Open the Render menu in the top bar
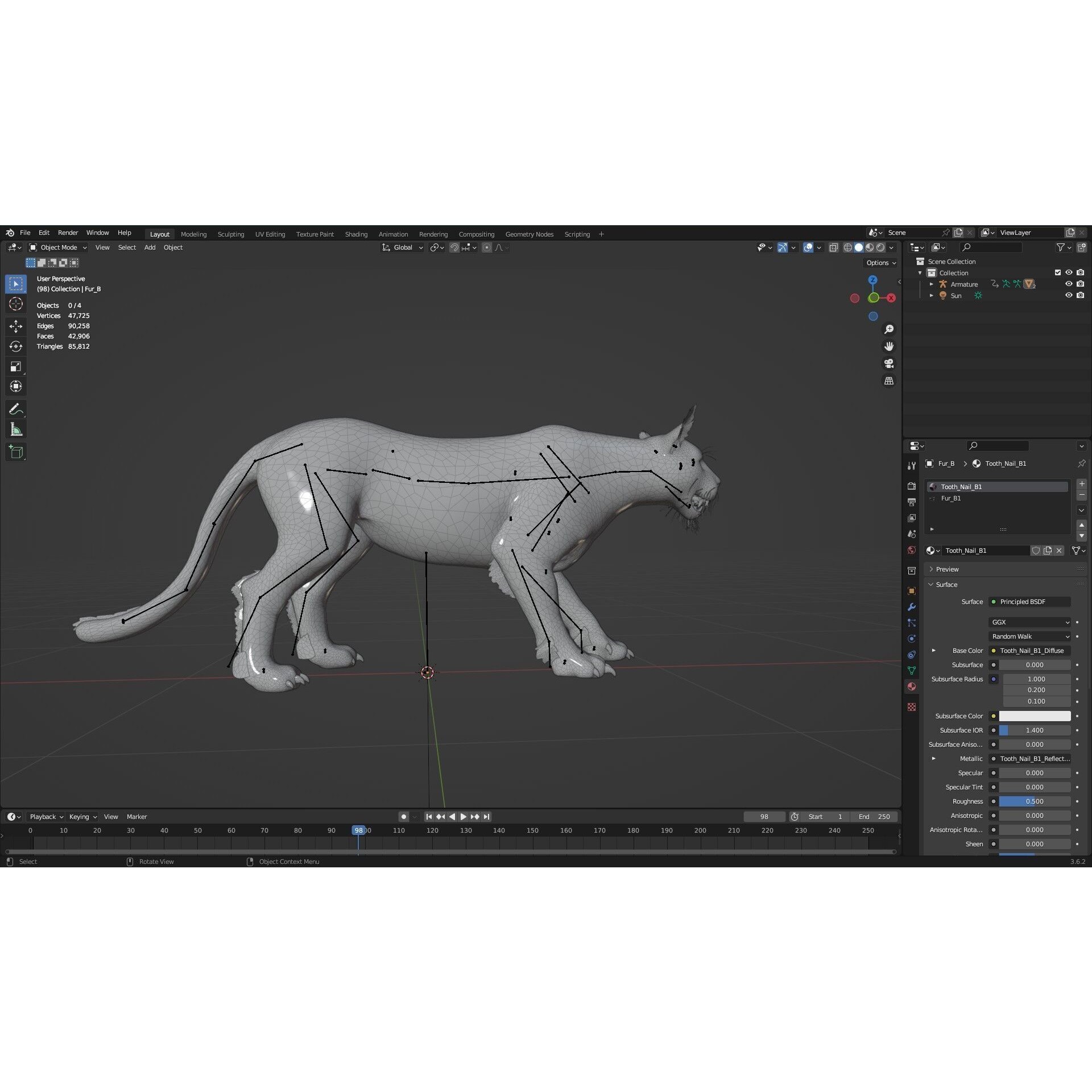The height and width of the screenshot is (1092, 1092). pyautogui.click(x=68, y=232)
